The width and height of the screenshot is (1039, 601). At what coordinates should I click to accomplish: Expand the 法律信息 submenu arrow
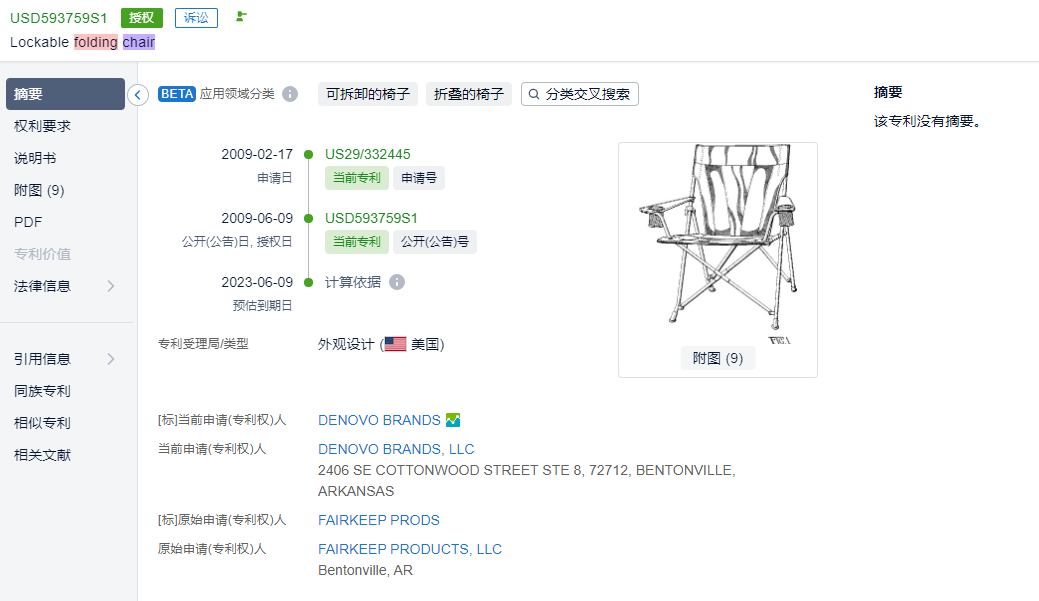[111, 286]
